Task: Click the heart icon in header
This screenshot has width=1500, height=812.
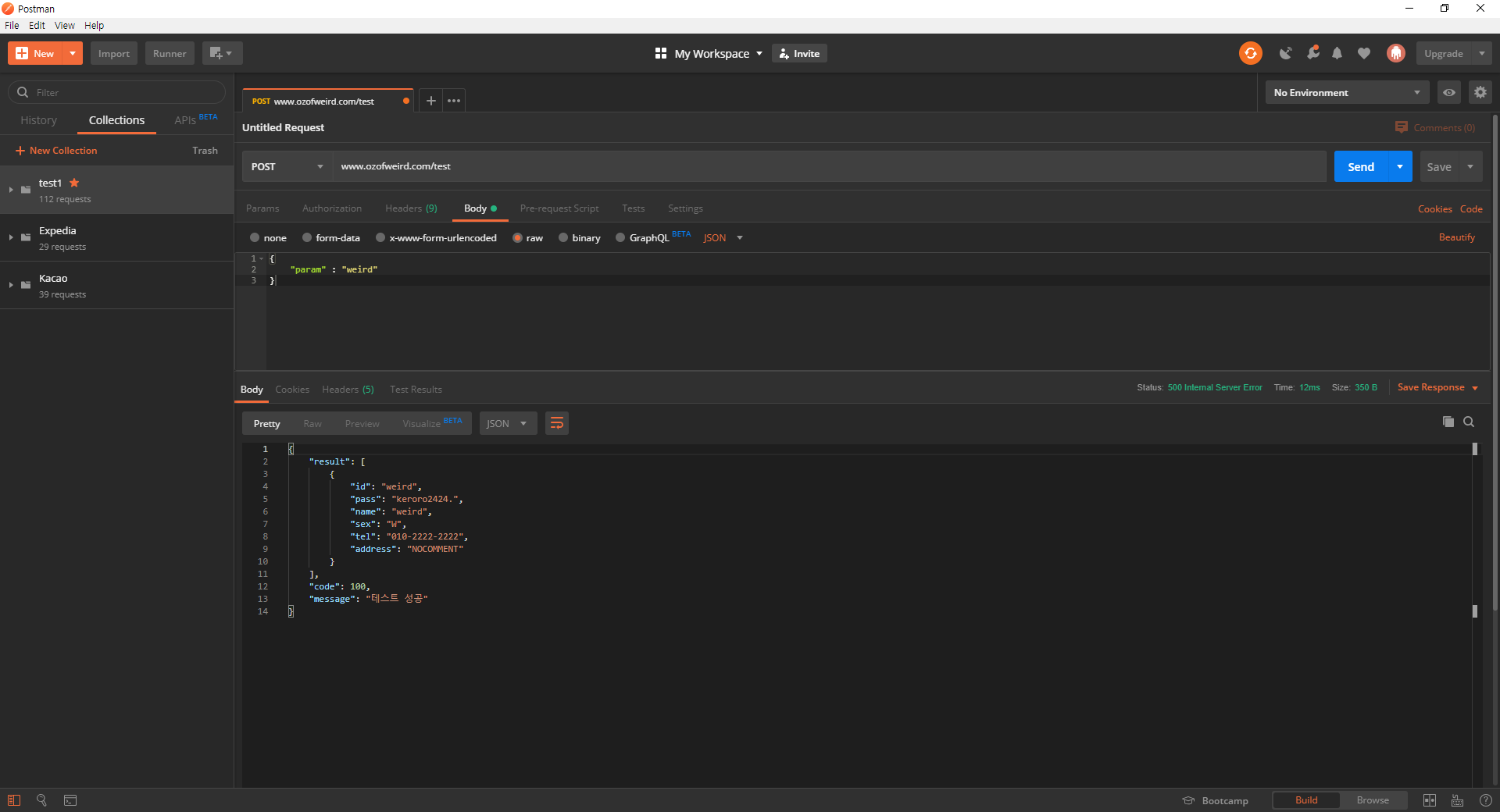Action: tap(1364, 53)
